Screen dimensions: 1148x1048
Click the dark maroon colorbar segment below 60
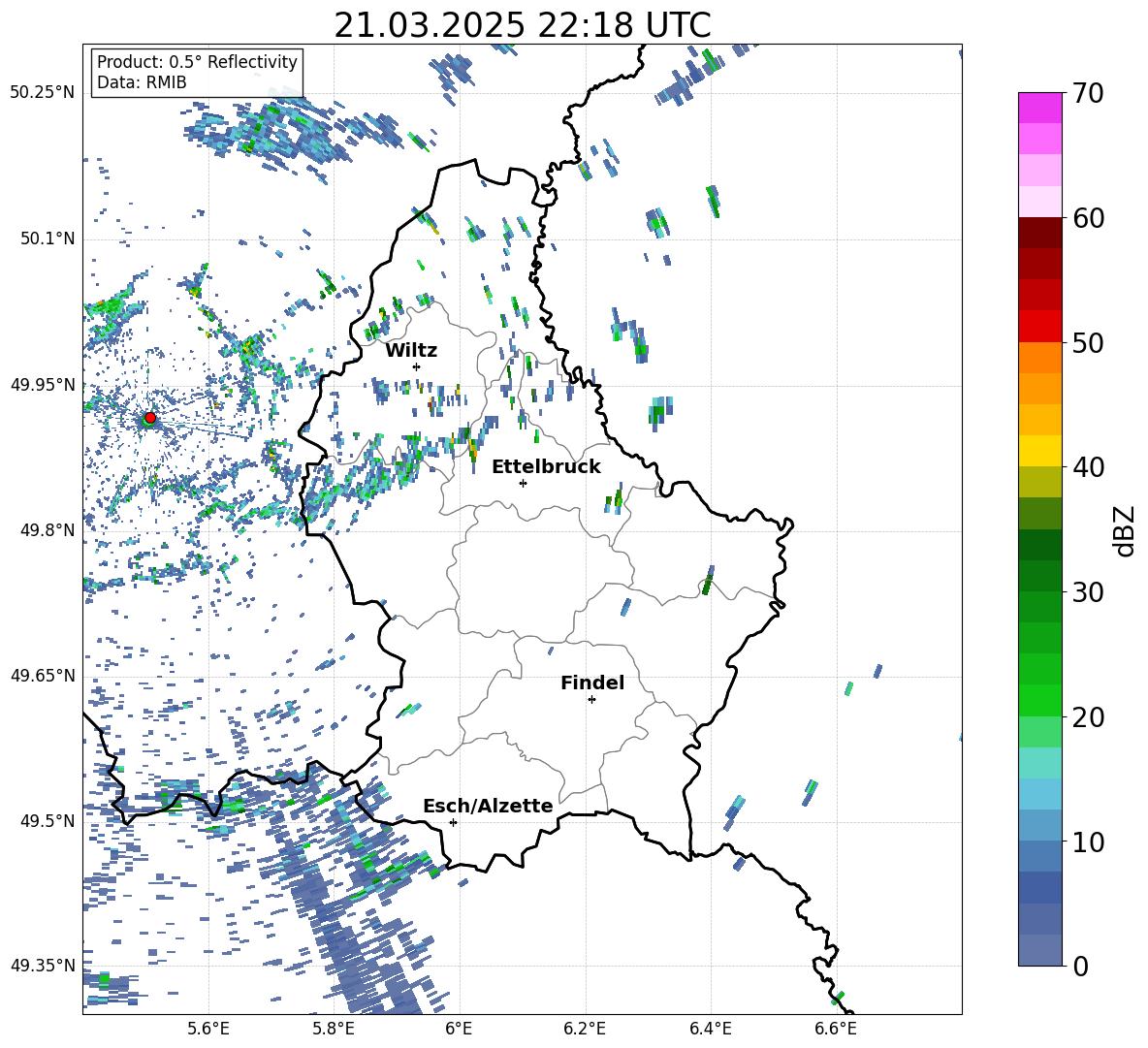[x=1039, y=233]
